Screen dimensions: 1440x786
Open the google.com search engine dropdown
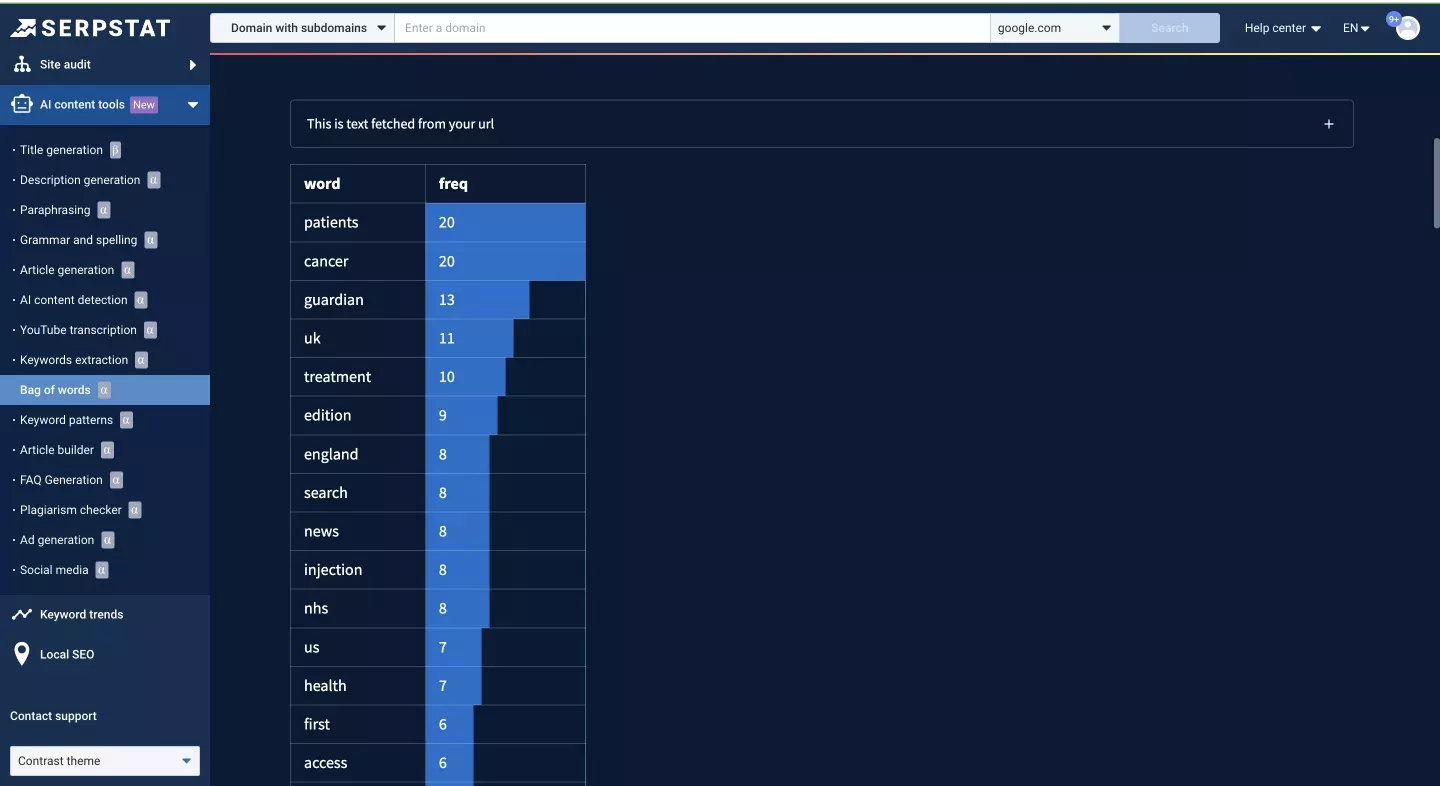tap(1054, 28)
